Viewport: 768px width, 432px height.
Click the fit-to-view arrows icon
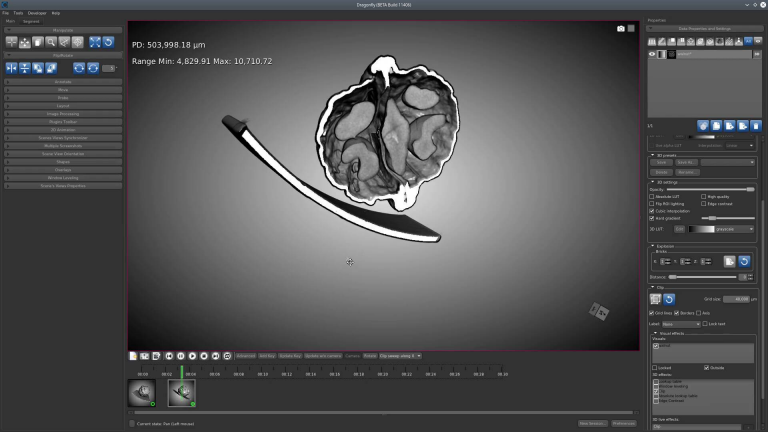(x=94, y=42)
